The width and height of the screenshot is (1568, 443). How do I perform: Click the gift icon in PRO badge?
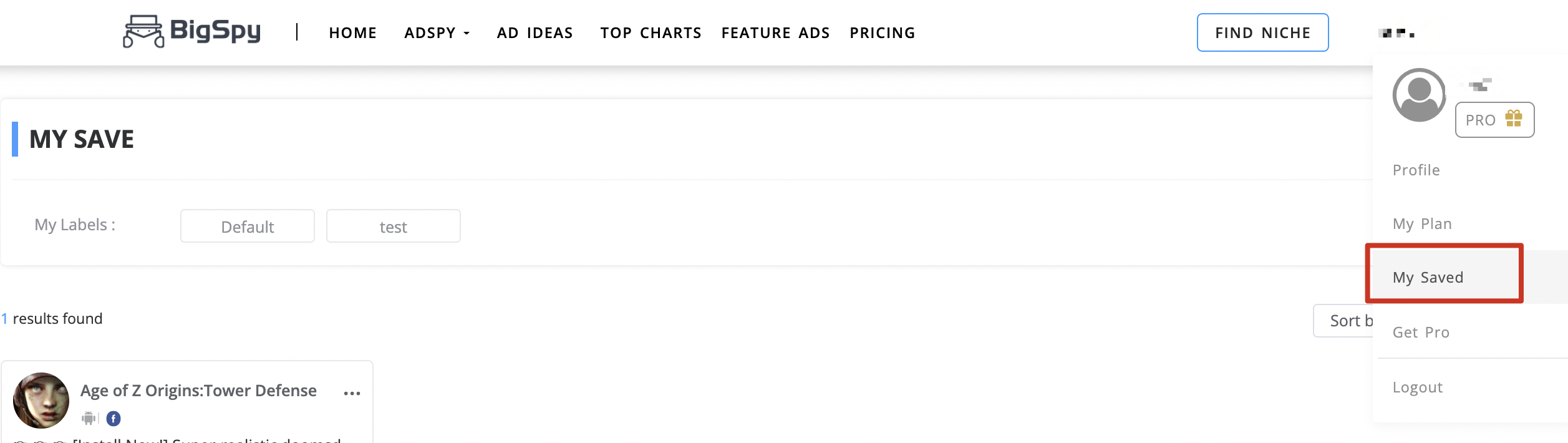click(x=1514, y=118)
